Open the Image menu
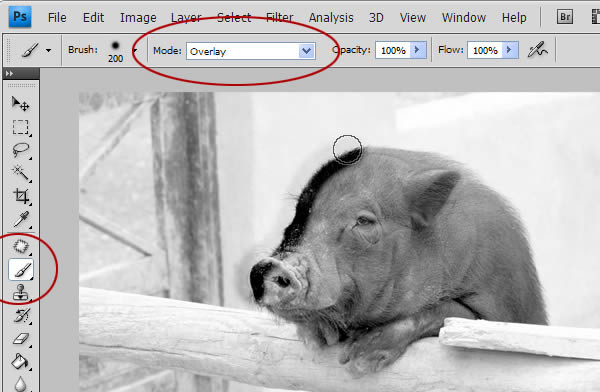Image resolution: width=600 pixels, height=392 pixels. (x=138, y=18)
